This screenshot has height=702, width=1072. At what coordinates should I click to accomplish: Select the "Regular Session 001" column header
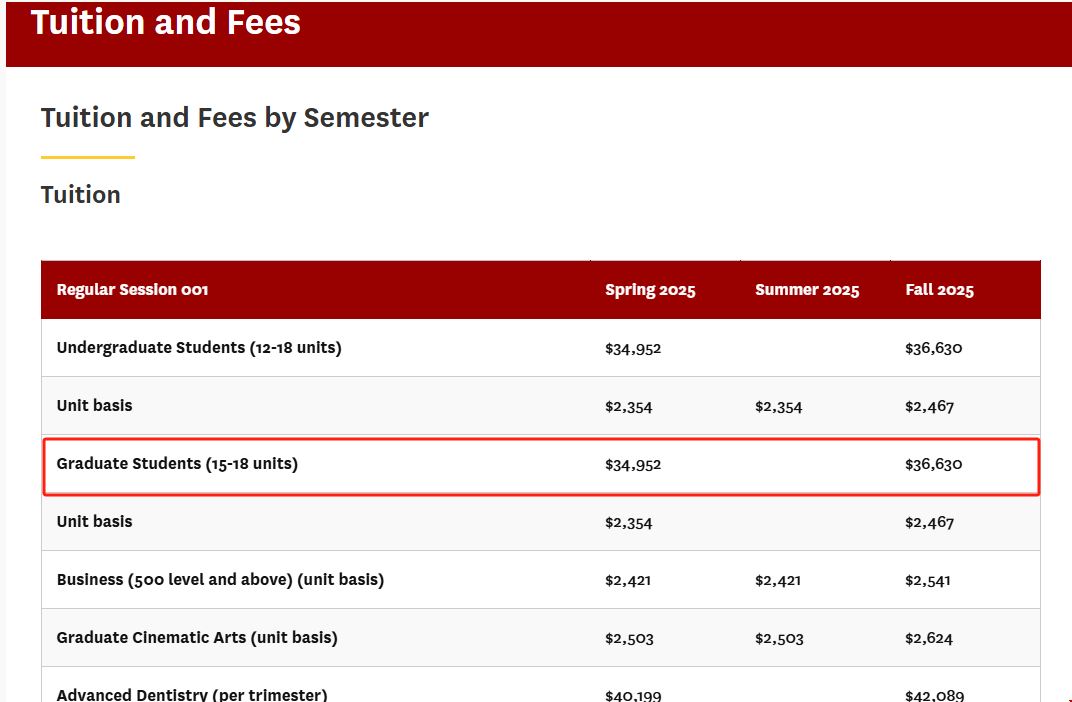[x=132, y=290]
